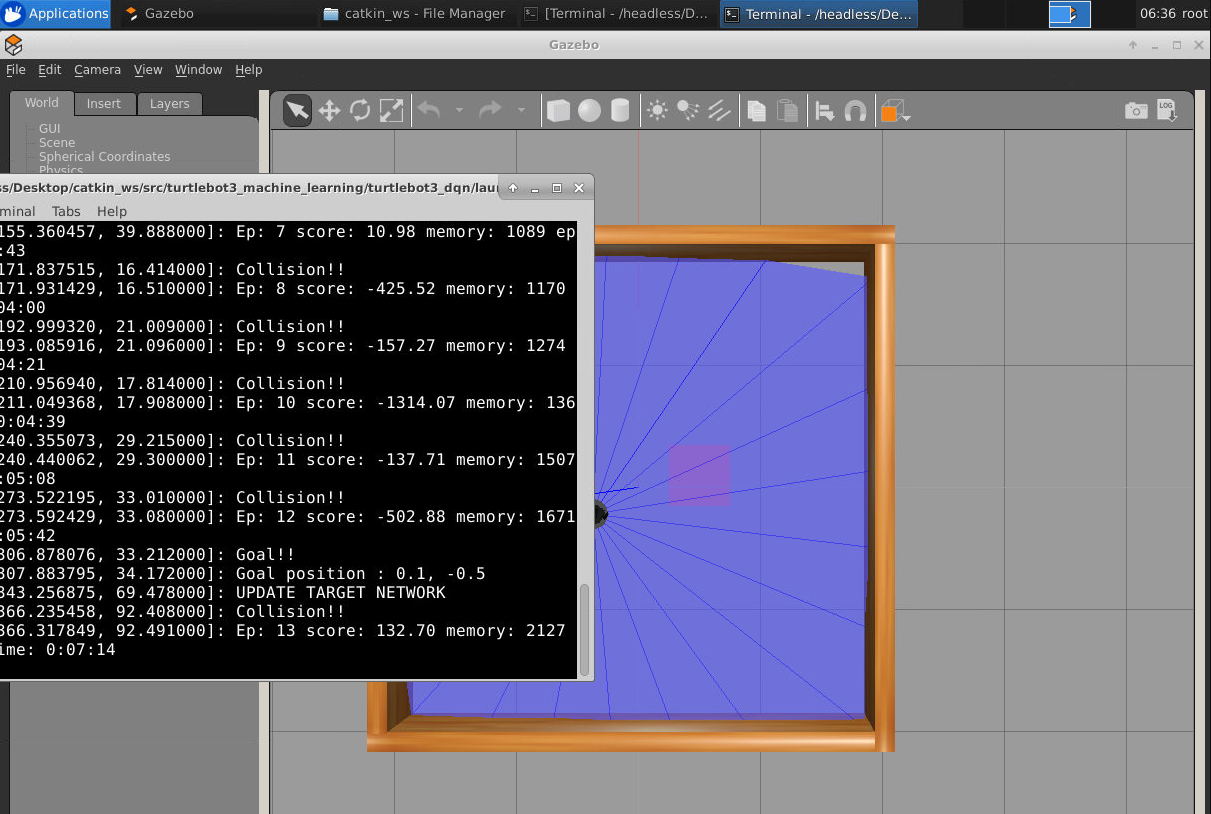
Task: Open the undo history dropdown arrow
Action: (x=459, y=111)
